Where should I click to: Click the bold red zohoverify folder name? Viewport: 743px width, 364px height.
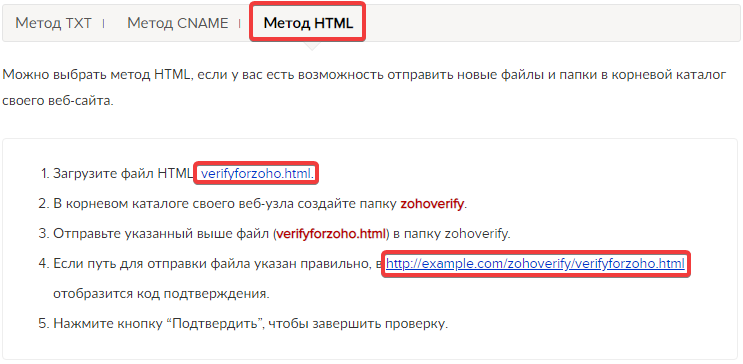(x=432, y=204)
